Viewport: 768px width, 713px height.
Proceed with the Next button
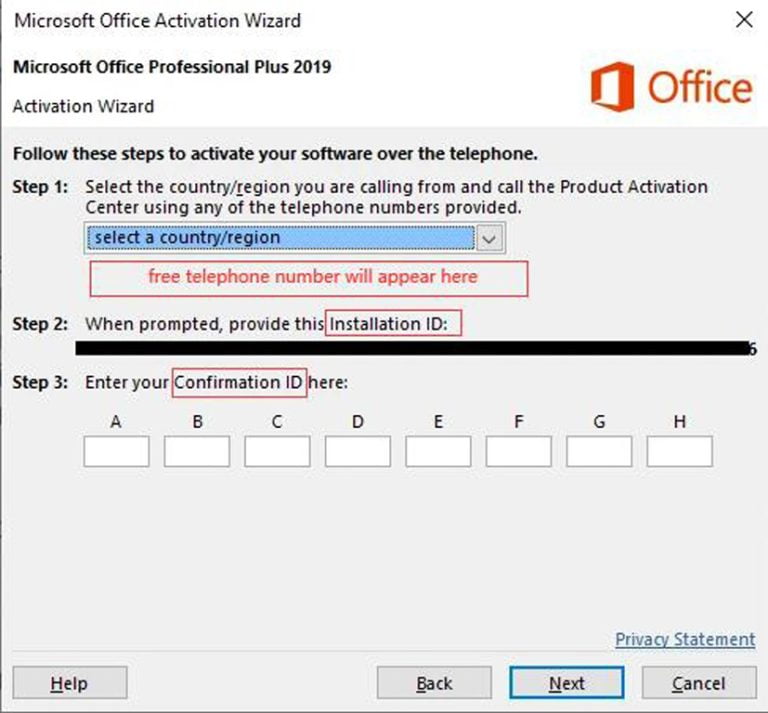[567, 683]
